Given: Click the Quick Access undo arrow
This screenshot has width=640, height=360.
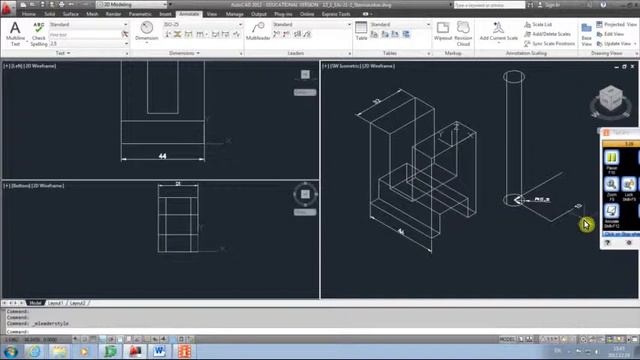Looking at the screenshot, I should (71, 5).
